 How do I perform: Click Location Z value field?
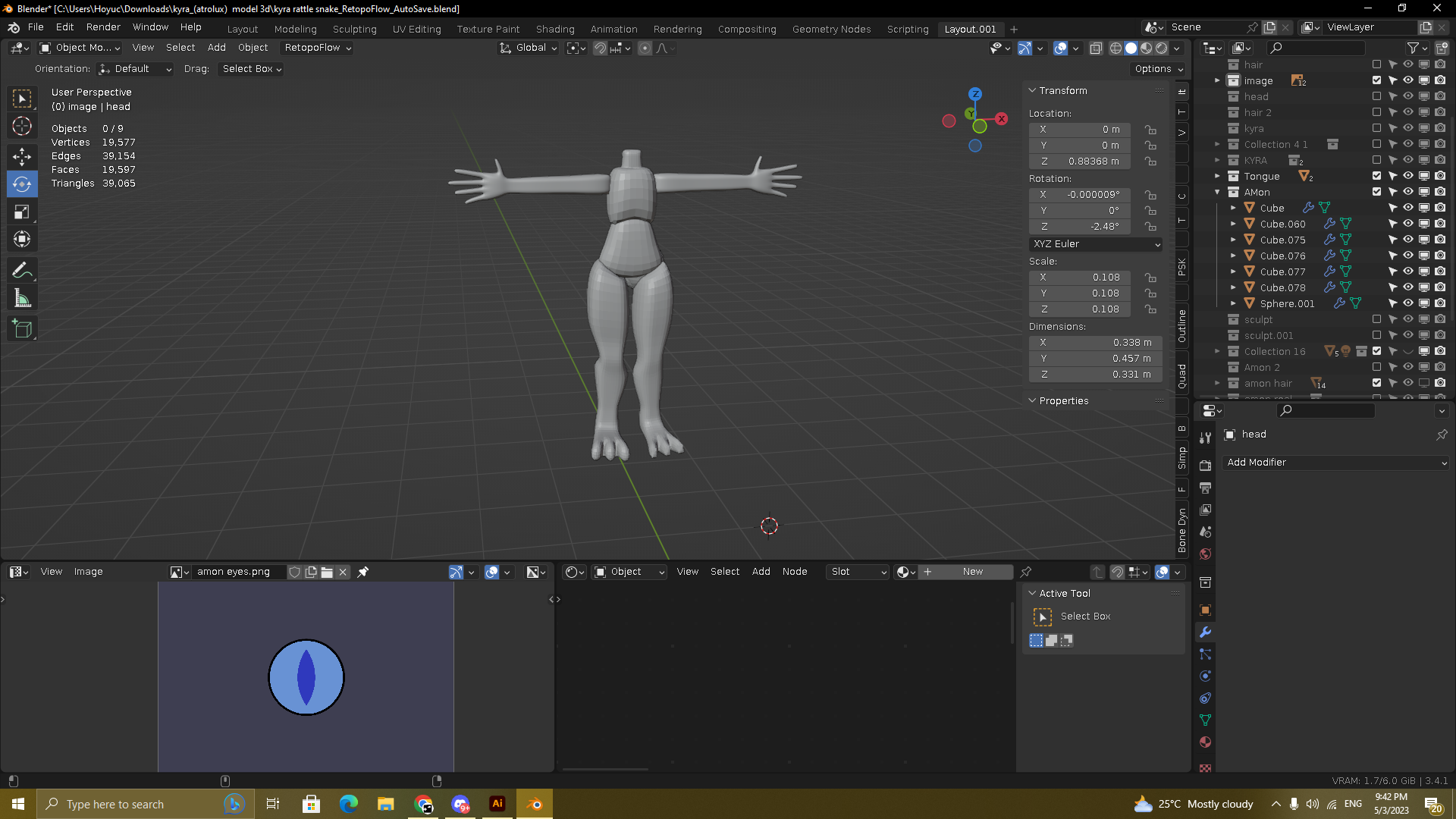[x=1081, y=162]
